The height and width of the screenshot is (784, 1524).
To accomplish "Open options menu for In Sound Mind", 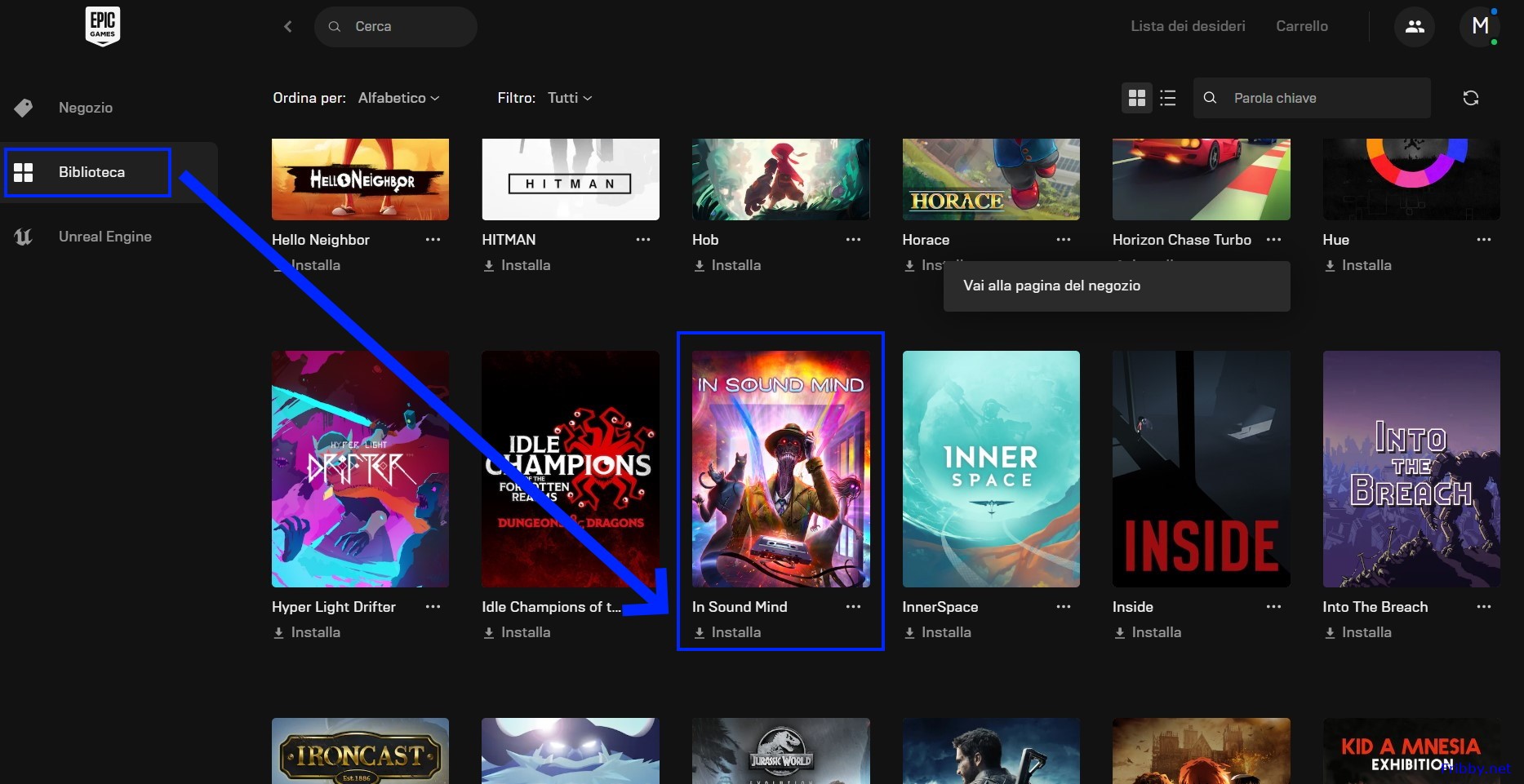I will [853, 607].
